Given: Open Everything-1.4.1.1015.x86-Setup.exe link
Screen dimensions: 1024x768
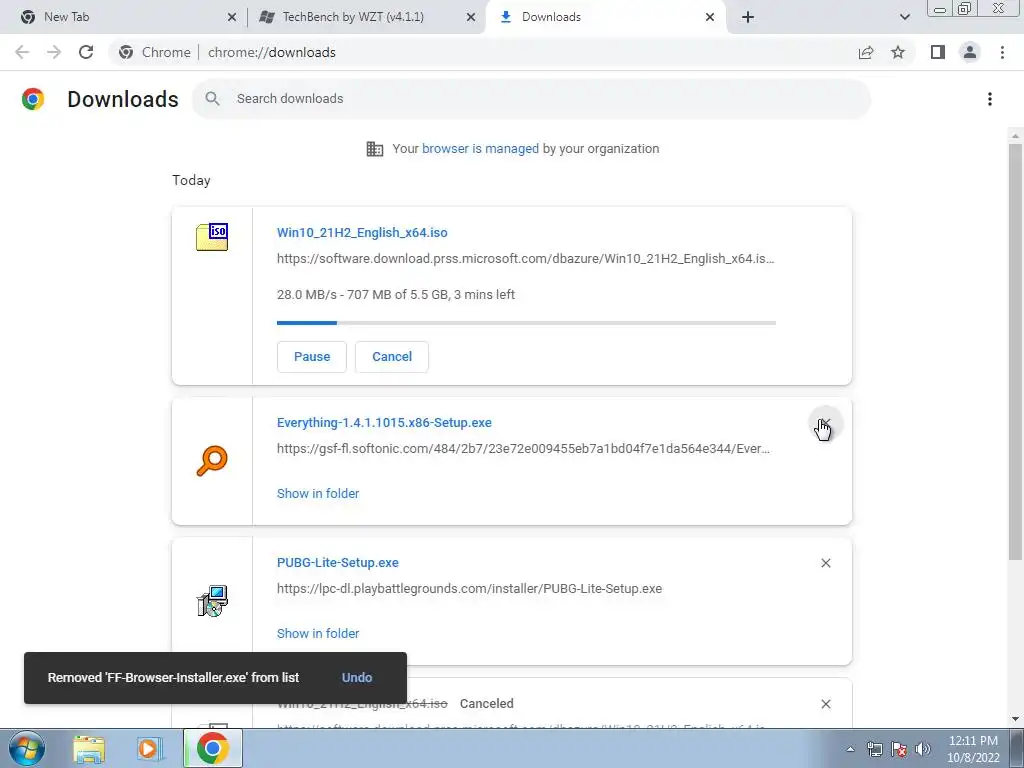Looking at the screenshot, I should coord(384,423).
